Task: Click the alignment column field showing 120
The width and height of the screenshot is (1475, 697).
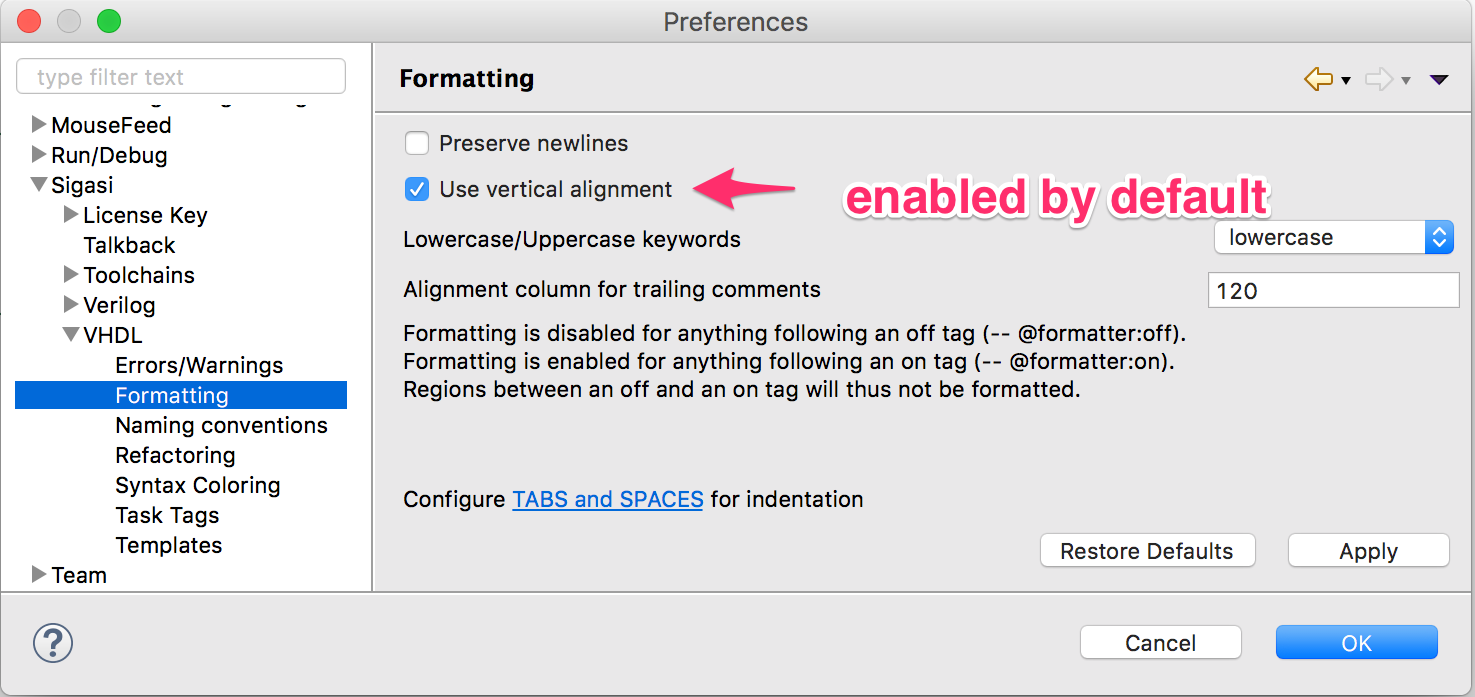Action: tap(1333, 291)
